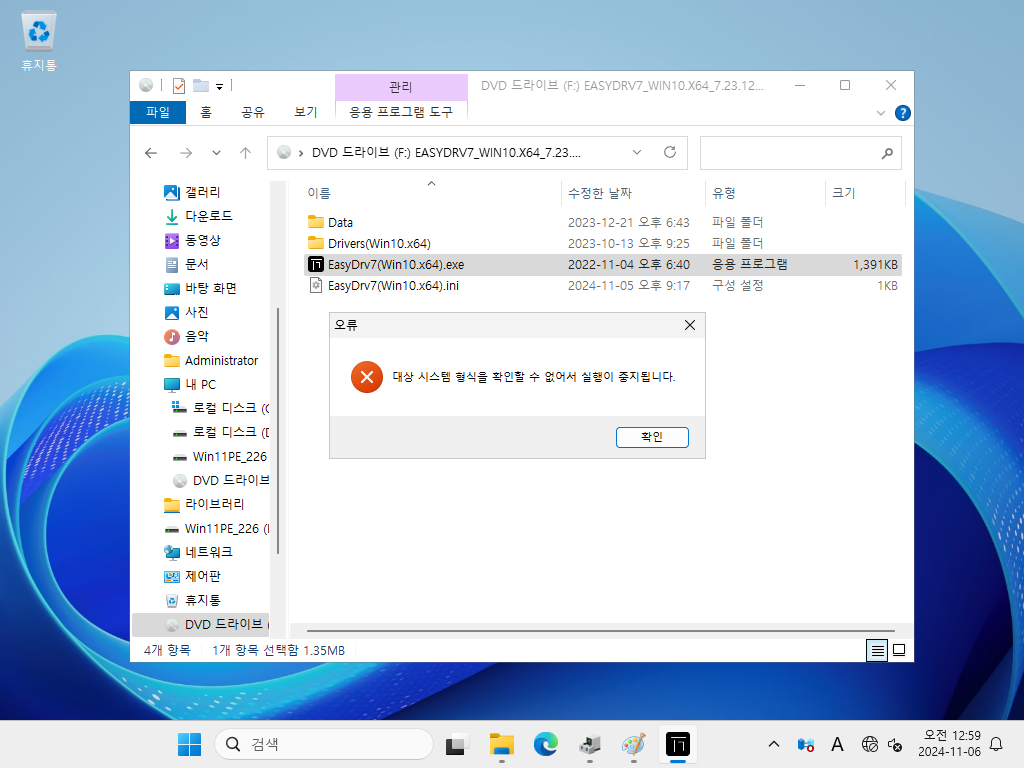Close the 오류 dialog with X
Screen dimensions: 1024x768
click(690, 325)
